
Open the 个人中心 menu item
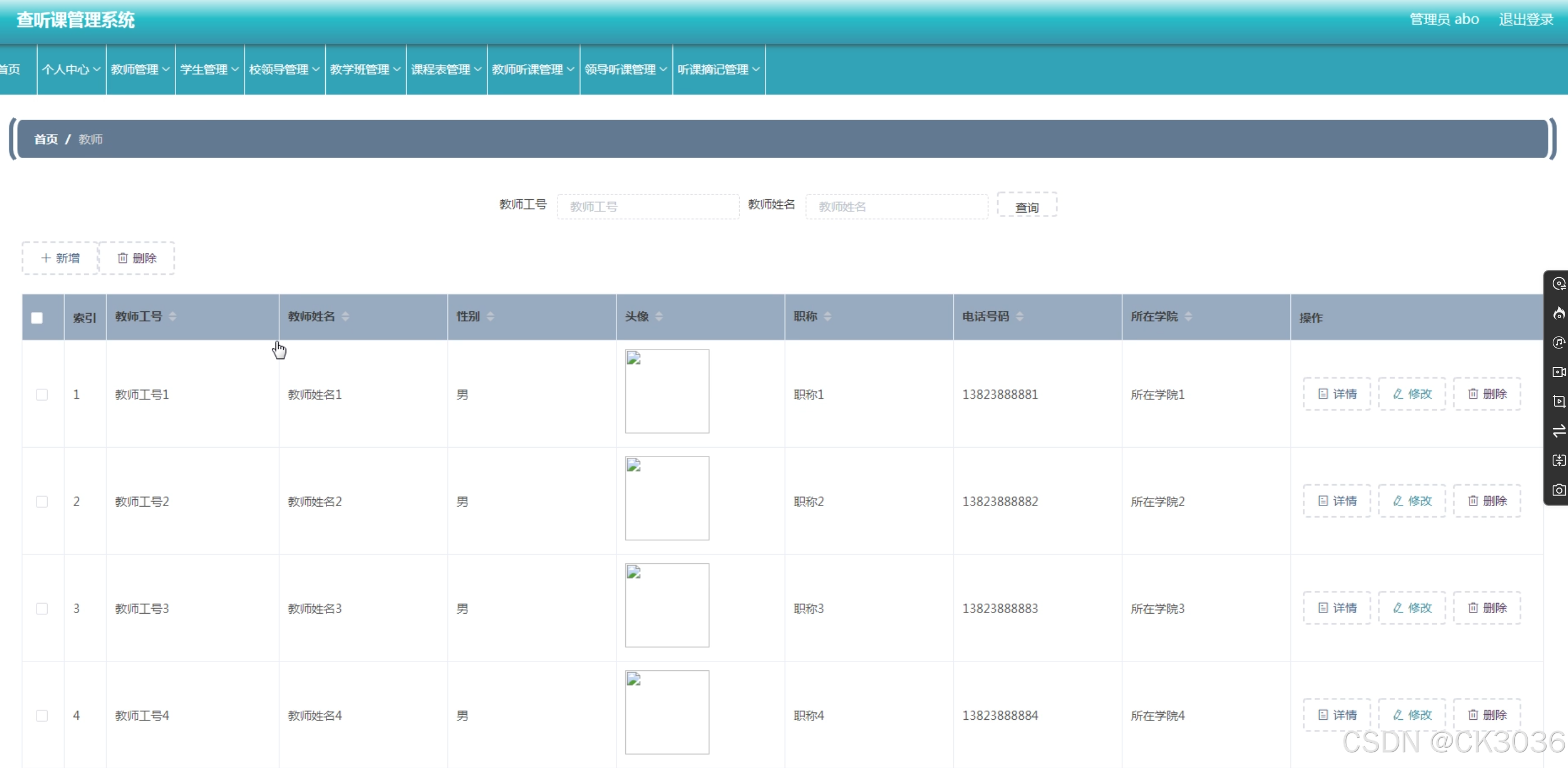[x=70, y=69]
